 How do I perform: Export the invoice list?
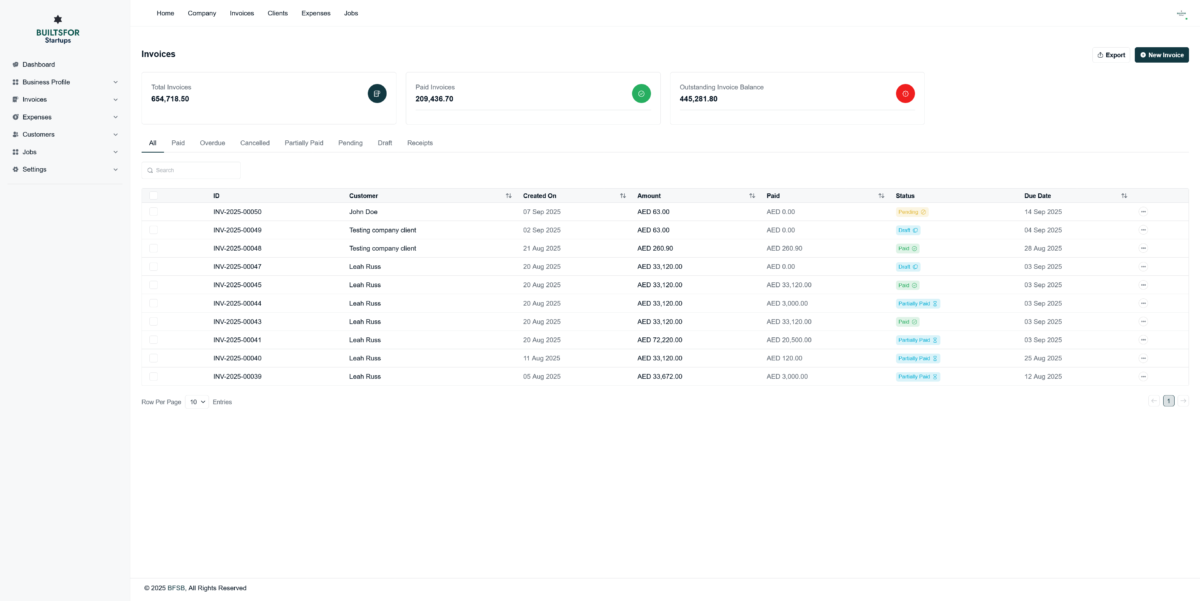coord(1111,55)
